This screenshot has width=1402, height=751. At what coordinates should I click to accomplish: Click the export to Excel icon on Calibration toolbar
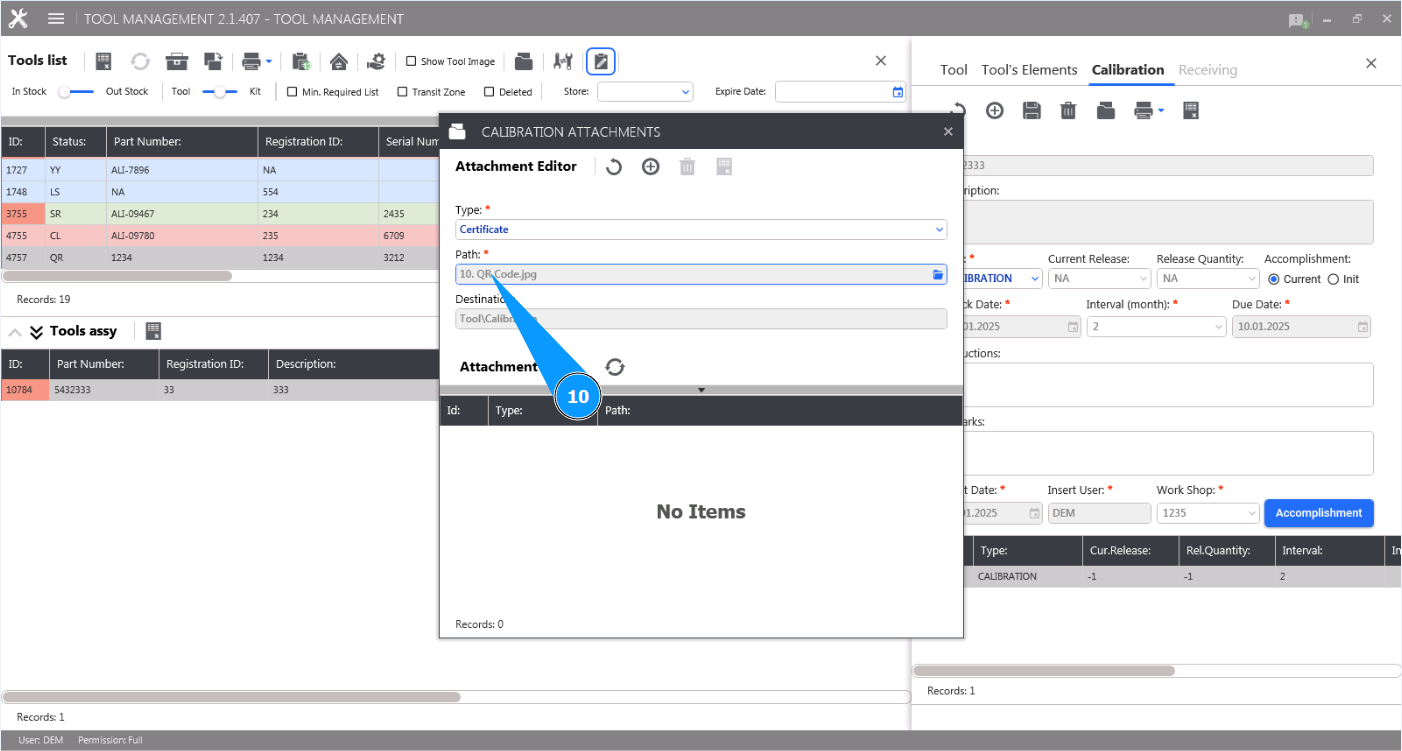coord(1190,110)
